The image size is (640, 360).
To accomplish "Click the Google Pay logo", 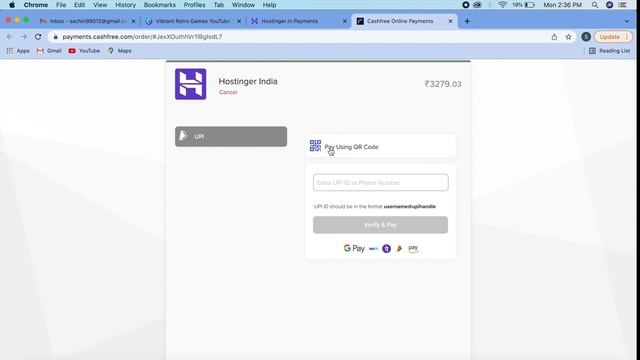I will click(354, 248).
